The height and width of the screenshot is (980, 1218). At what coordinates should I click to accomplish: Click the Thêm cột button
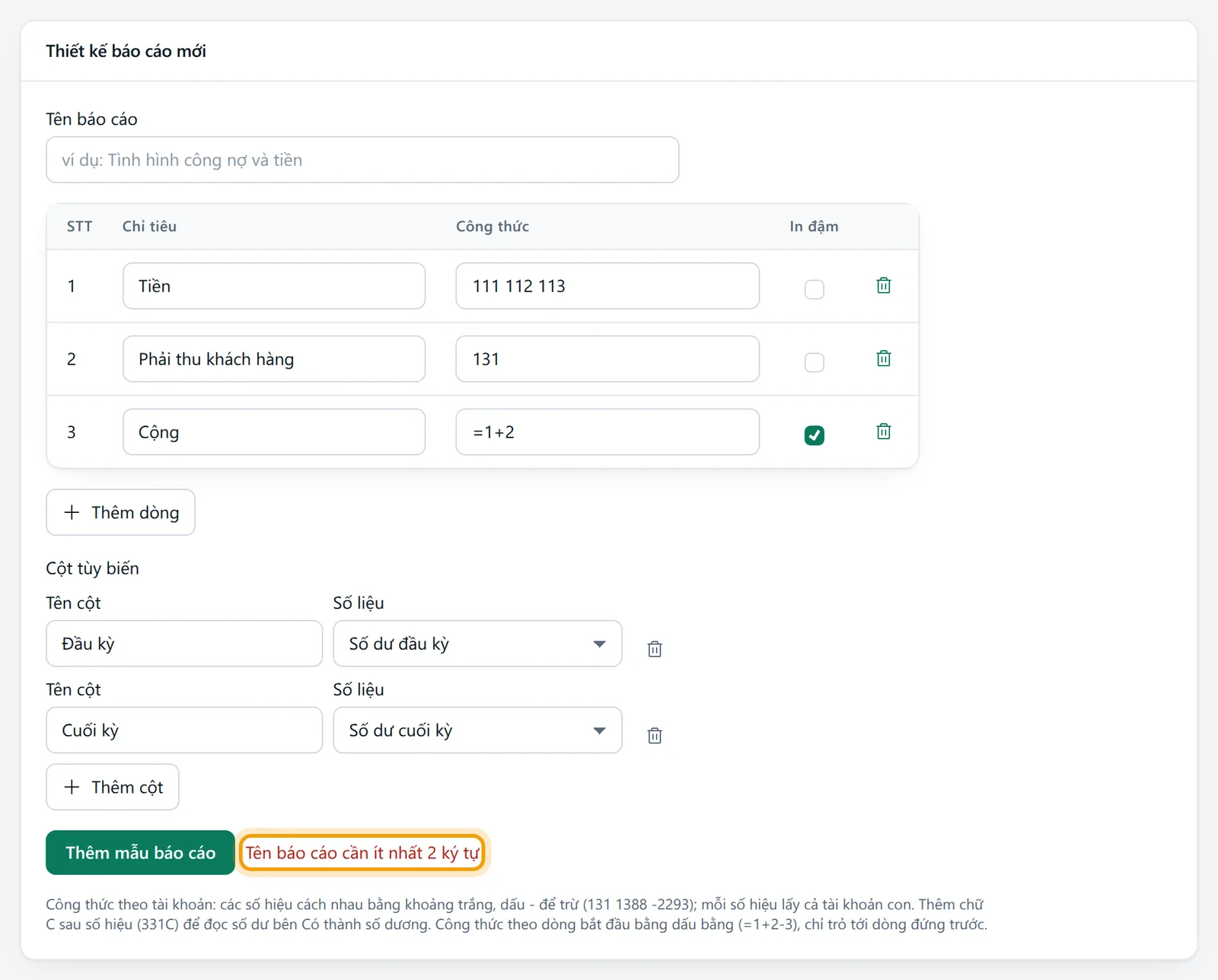113,787
